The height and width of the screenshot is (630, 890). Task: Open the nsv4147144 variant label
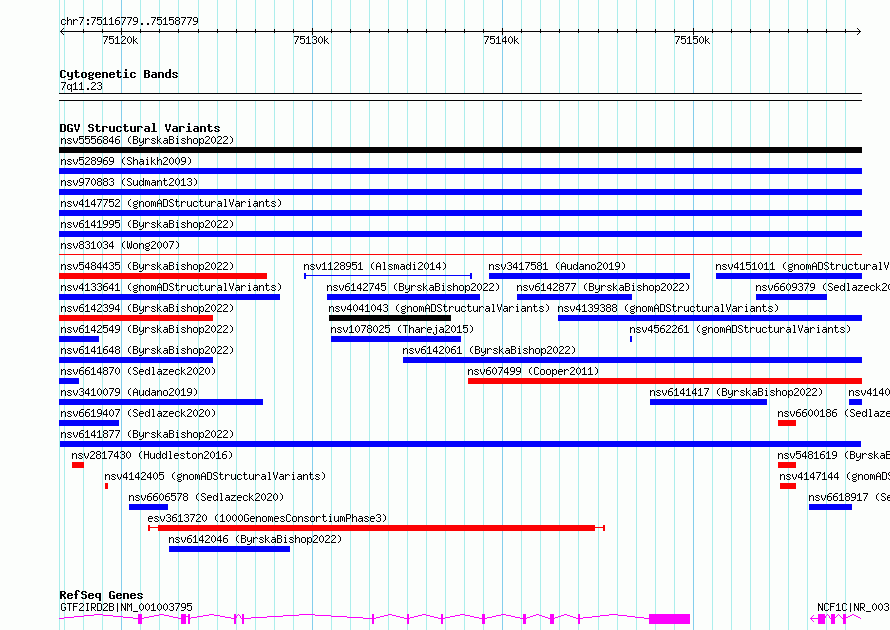[x=834, y=476]
